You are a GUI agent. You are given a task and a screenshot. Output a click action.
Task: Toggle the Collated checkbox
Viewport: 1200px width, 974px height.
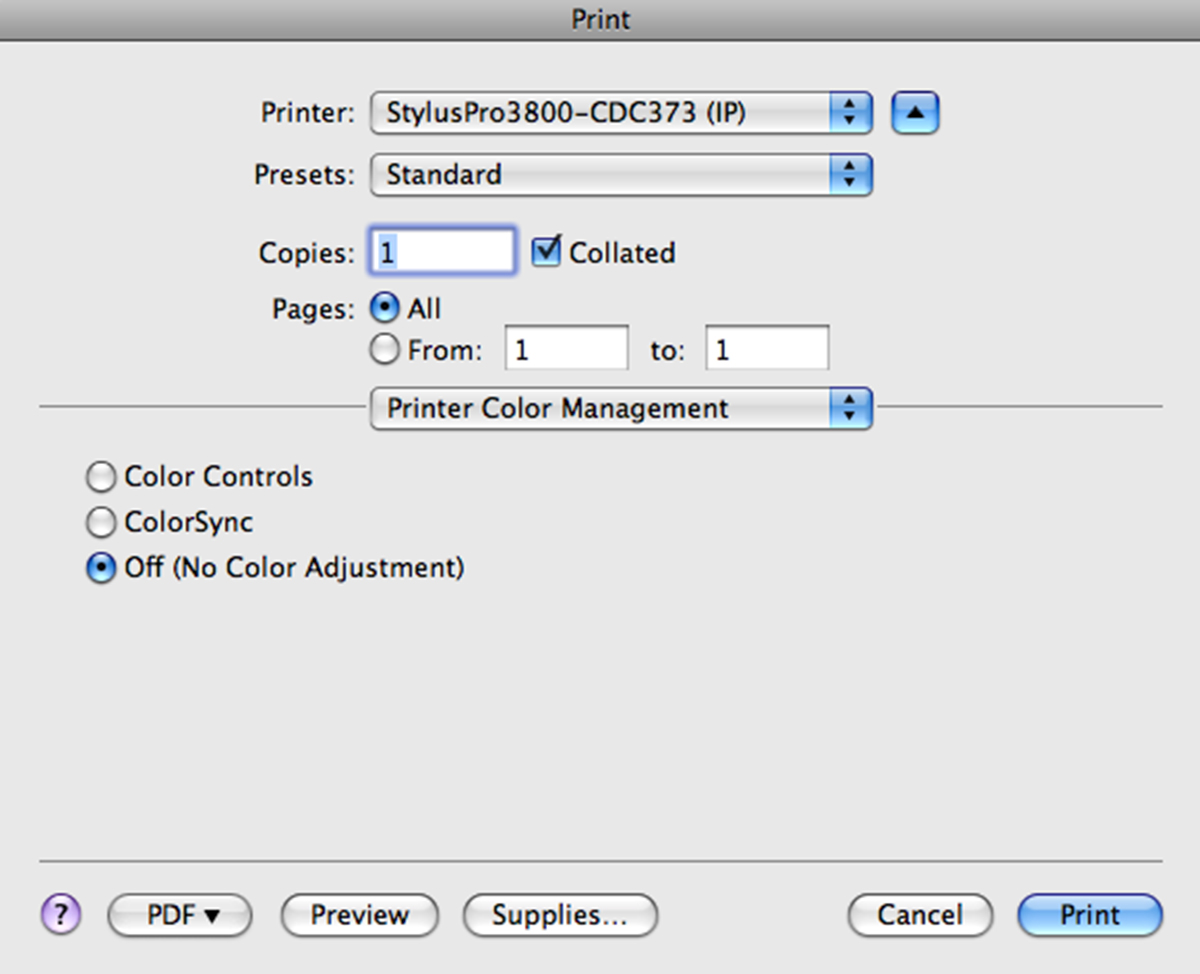546,251
